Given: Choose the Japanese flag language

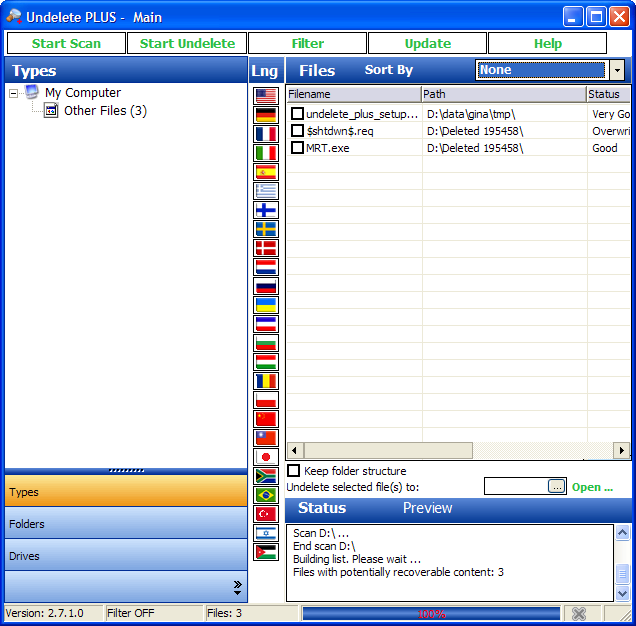Looking at the screenshot, I should click(266, 457).
